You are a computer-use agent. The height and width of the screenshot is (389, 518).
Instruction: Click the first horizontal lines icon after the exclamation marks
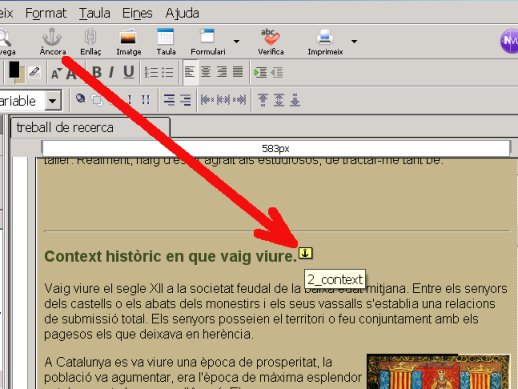[x=169, y=100]
